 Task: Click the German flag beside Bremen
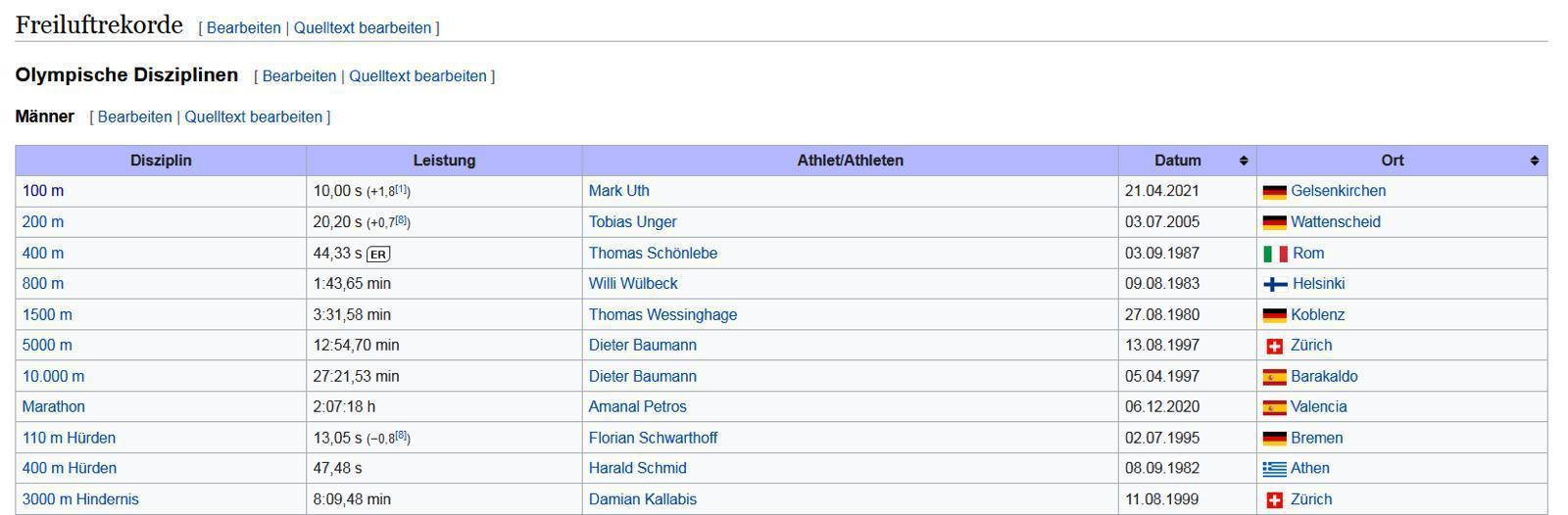[1274, 439]
